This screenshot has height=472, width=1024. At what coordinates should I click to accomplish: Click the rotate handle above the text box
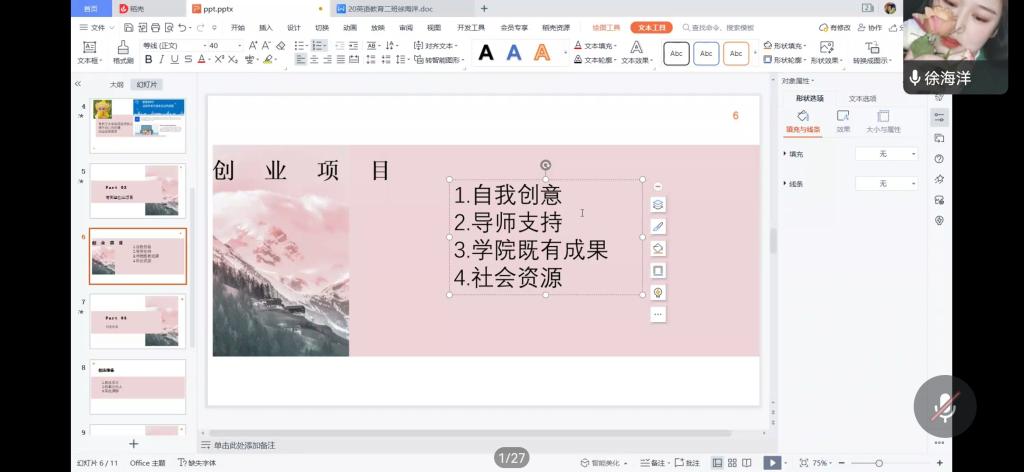click(x=545, y=165)
